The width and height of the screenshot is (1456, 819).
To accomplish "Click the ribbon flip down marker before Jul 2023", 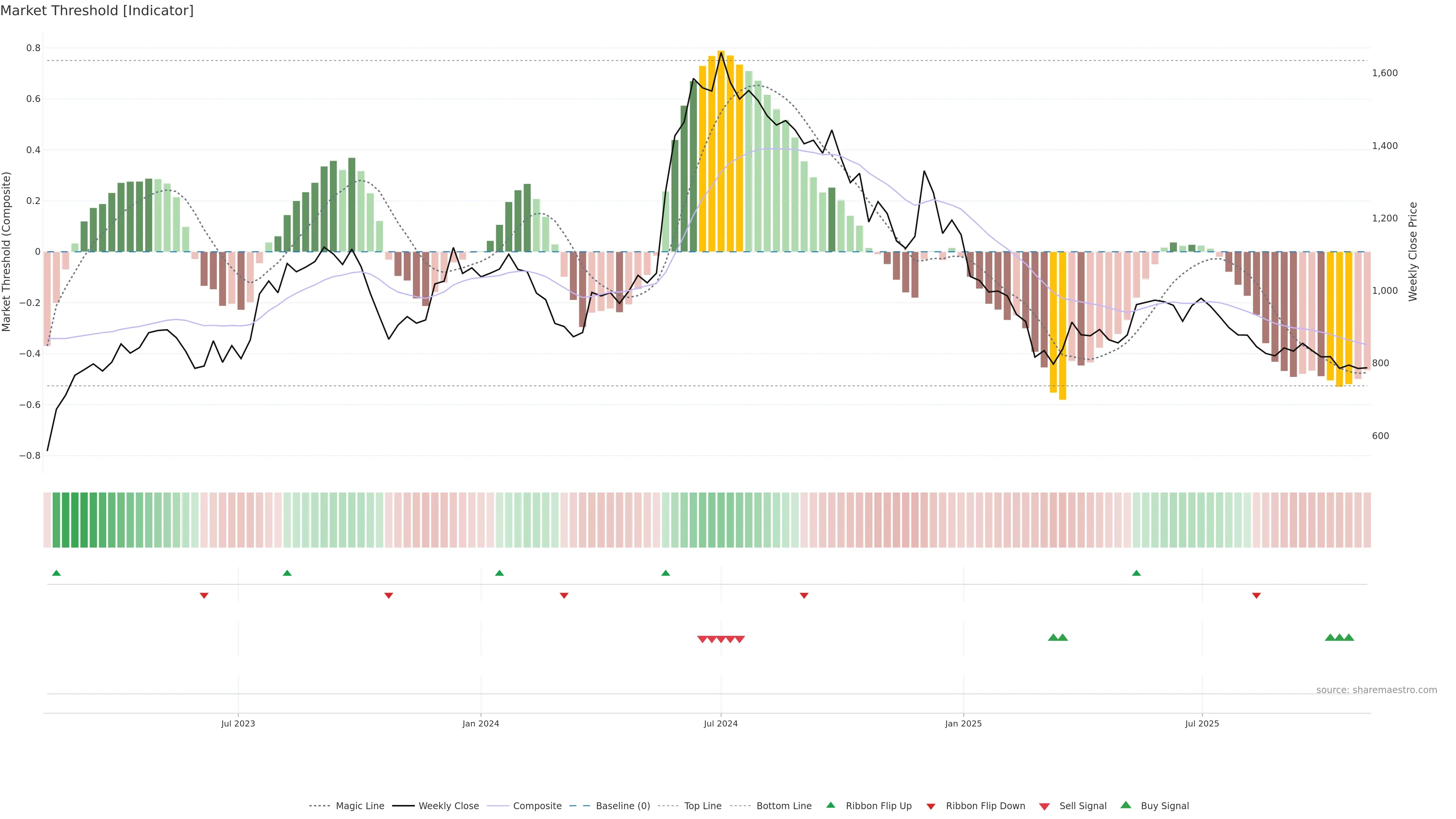I will coord(204,596).
